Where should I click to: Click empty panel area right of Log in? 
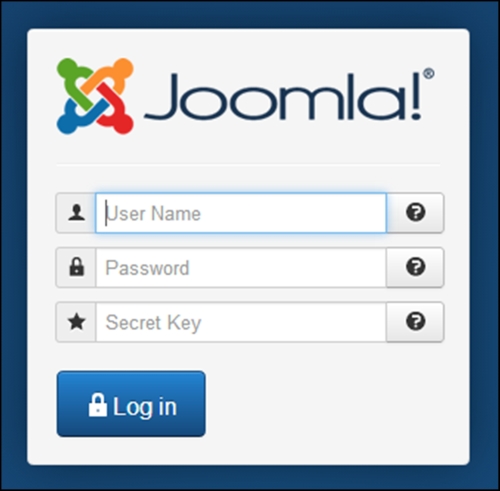coord(333,403)
